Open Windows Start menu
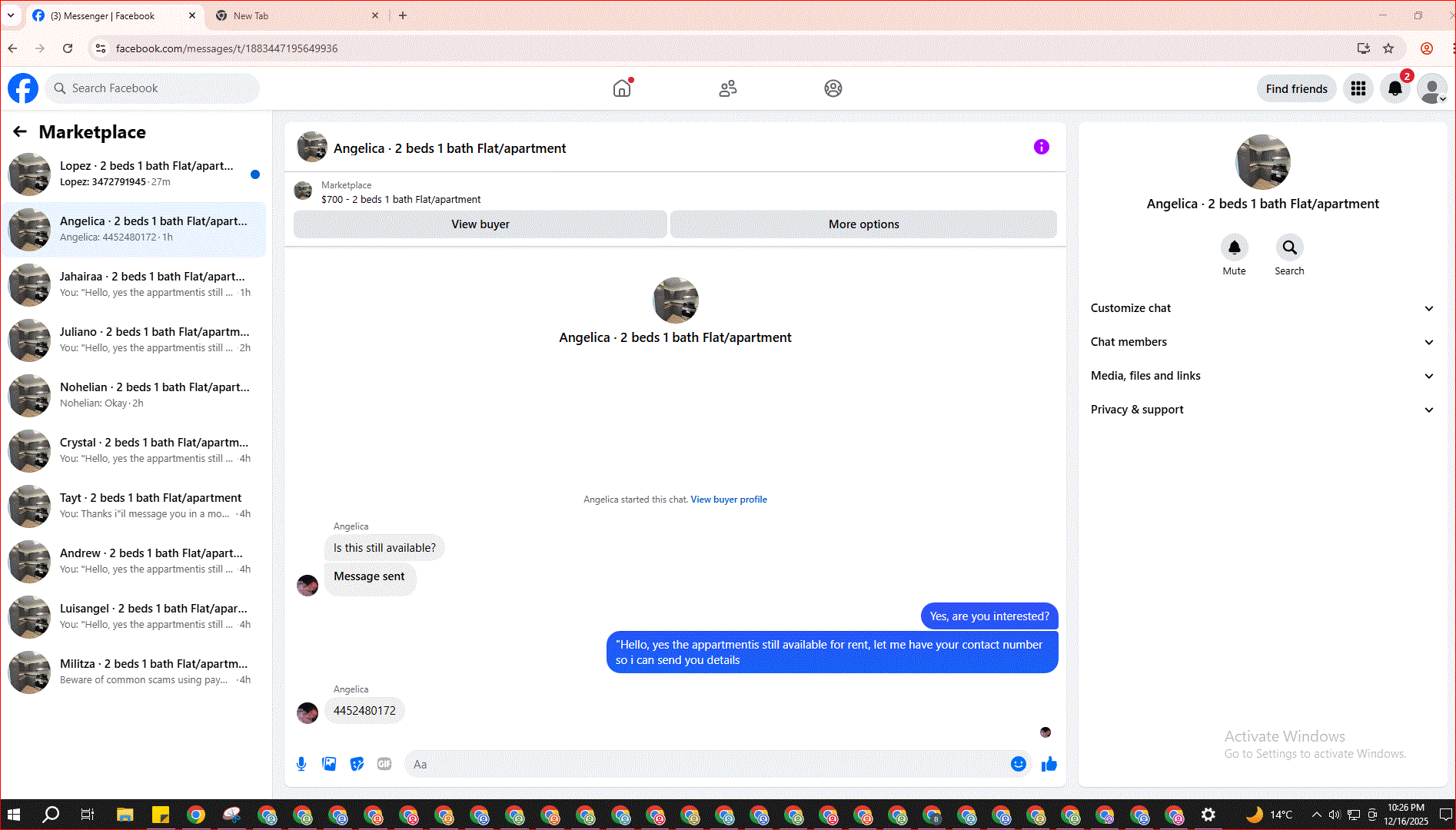Screen dimensions: 1456x830 (x=13, y=815)
